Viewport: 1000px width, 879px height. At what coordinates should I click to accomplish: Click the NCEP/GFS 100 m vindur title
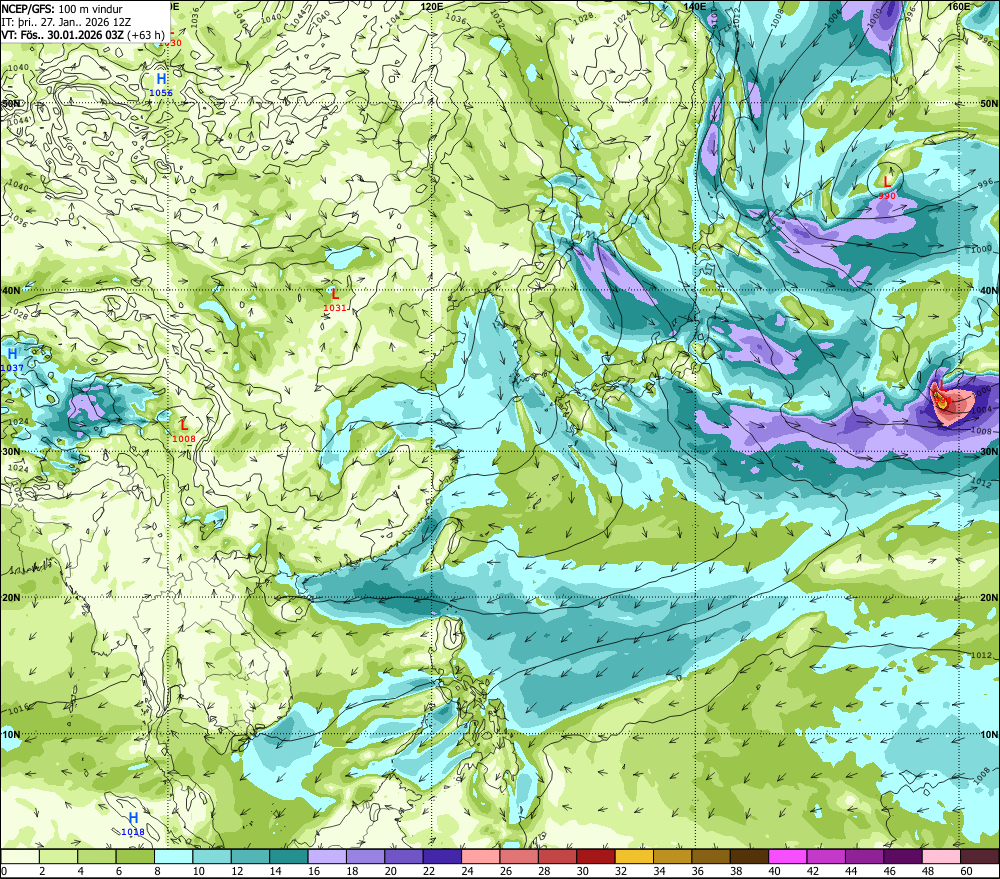[x=62, y=9]
